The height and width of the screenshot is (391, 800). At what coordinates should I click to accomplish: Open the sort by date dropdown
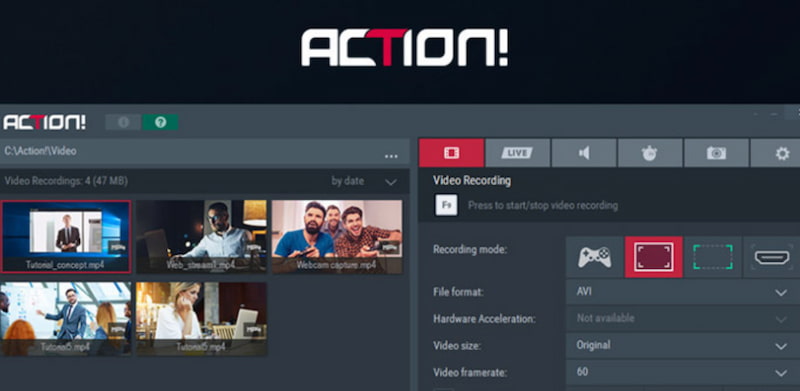364,181
